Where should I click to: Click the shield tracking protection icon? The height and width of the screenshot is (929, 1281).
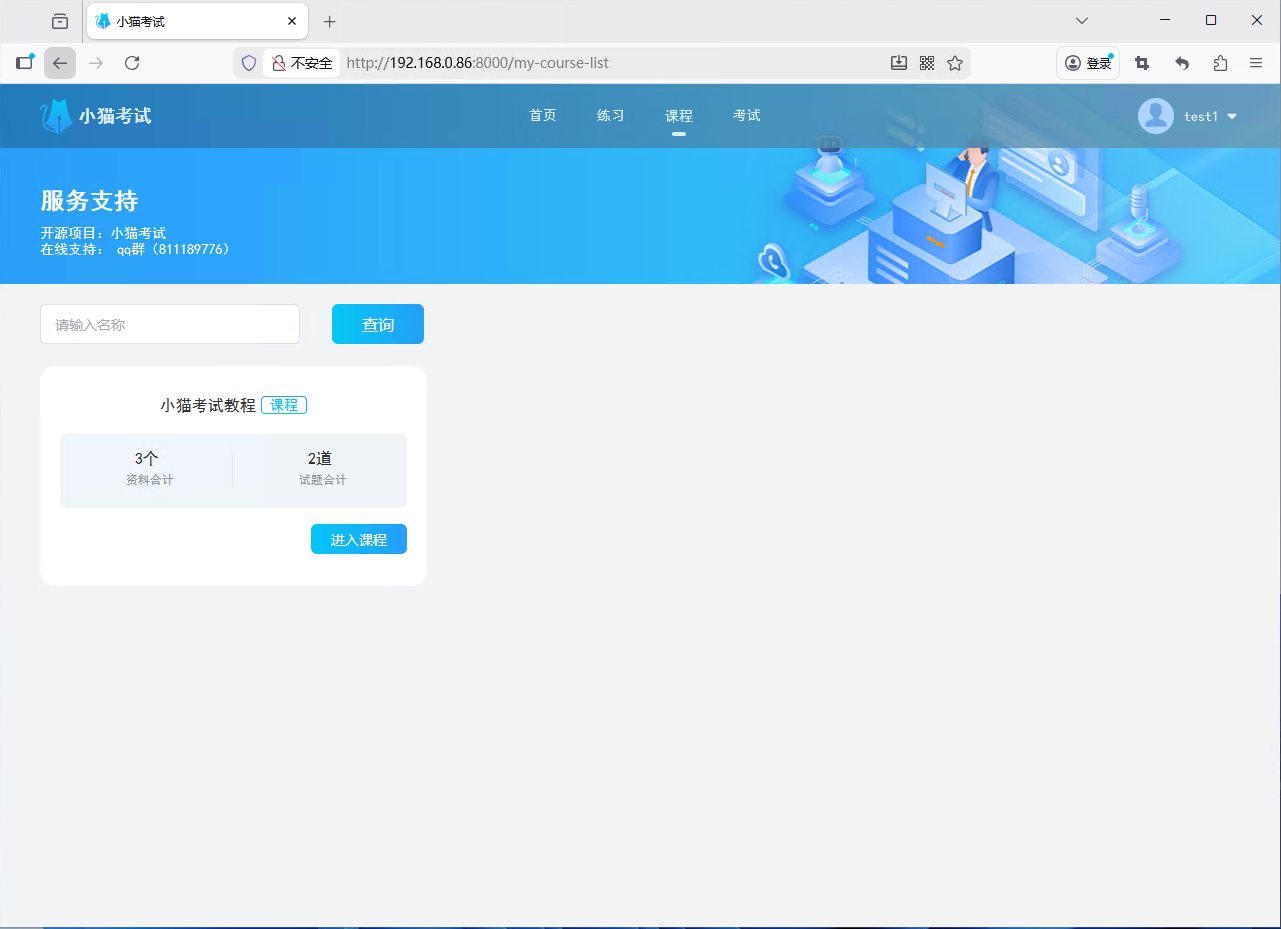pyautogui.click(x=249, y=63)
